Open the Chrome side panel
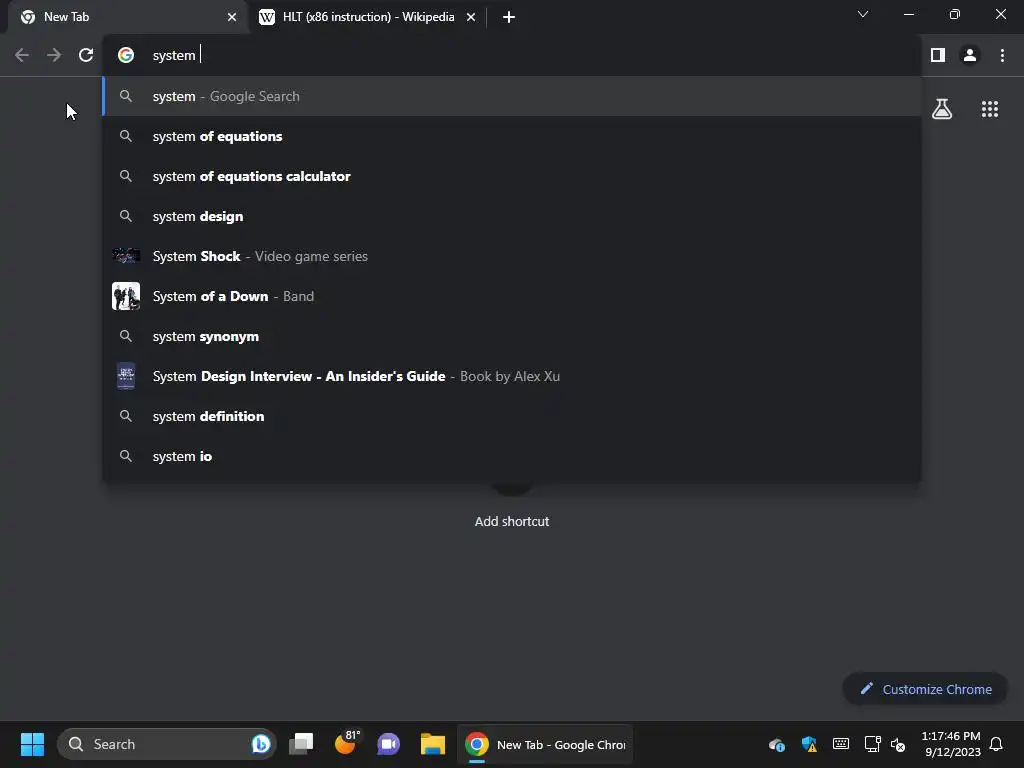Screen dimensions: 1024x768 point(938,56)
